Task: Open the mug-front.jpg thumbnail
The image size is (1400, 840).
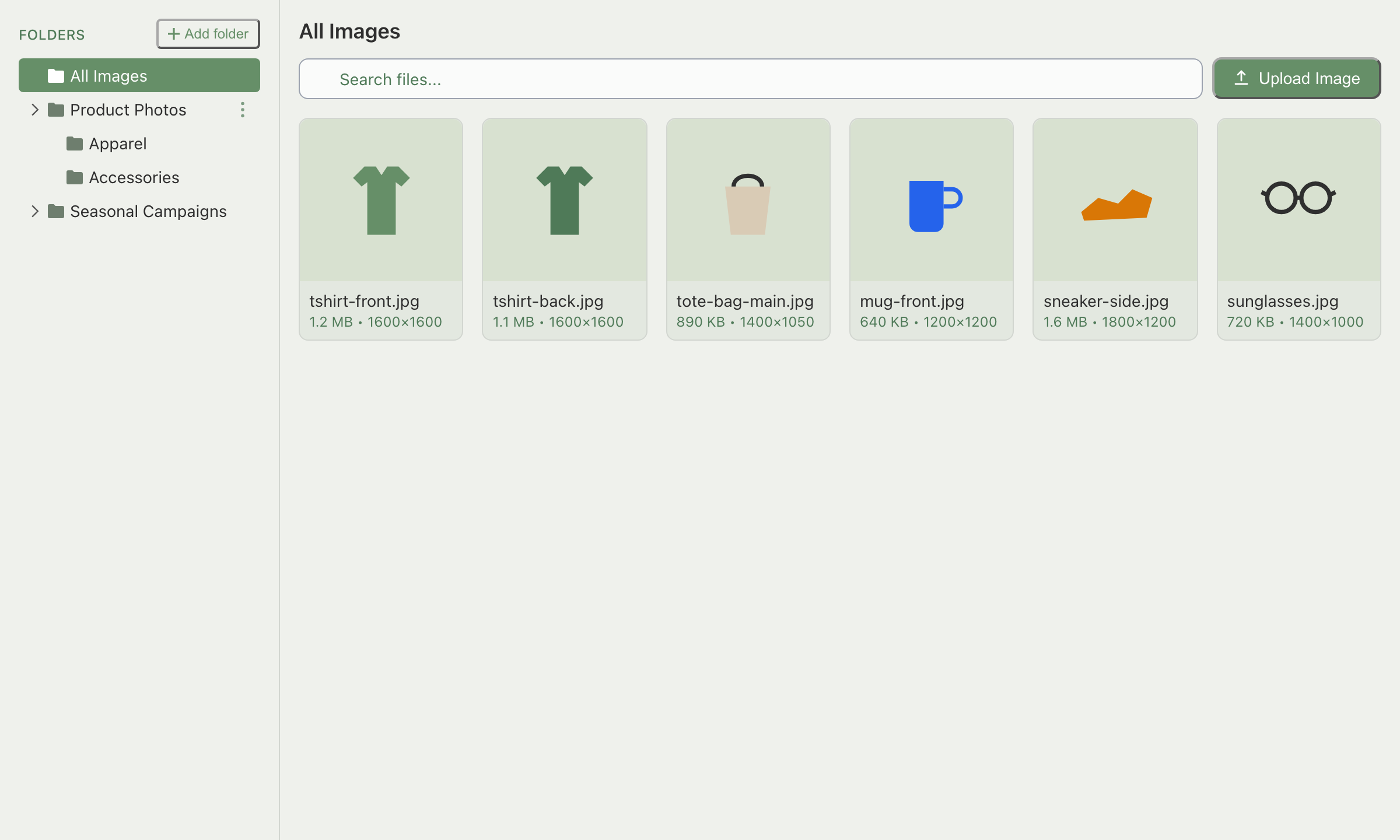Action: [932, 200]
